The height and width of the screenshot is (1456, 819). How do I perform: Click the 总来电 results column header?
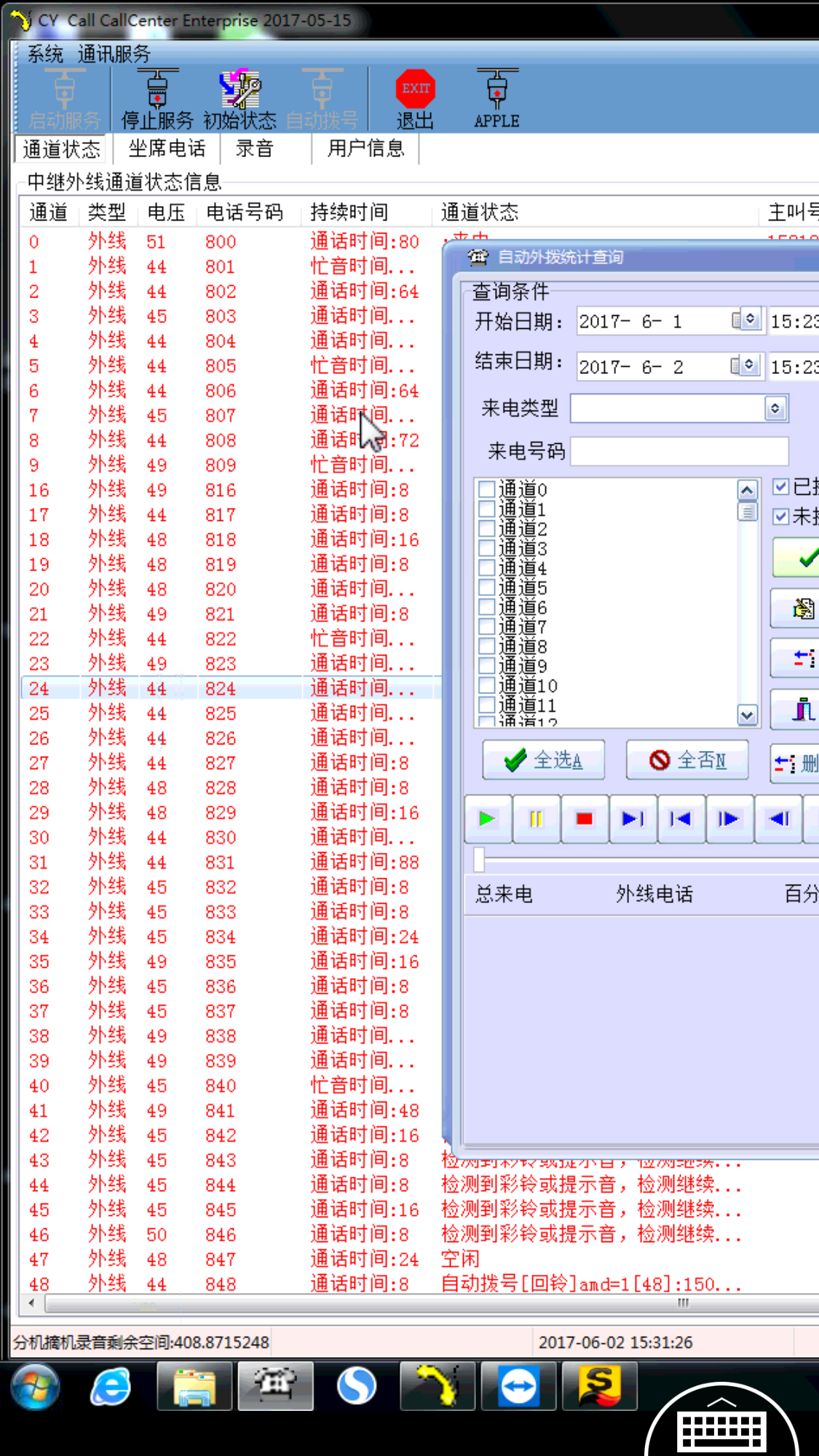click(x=504, y=894)
